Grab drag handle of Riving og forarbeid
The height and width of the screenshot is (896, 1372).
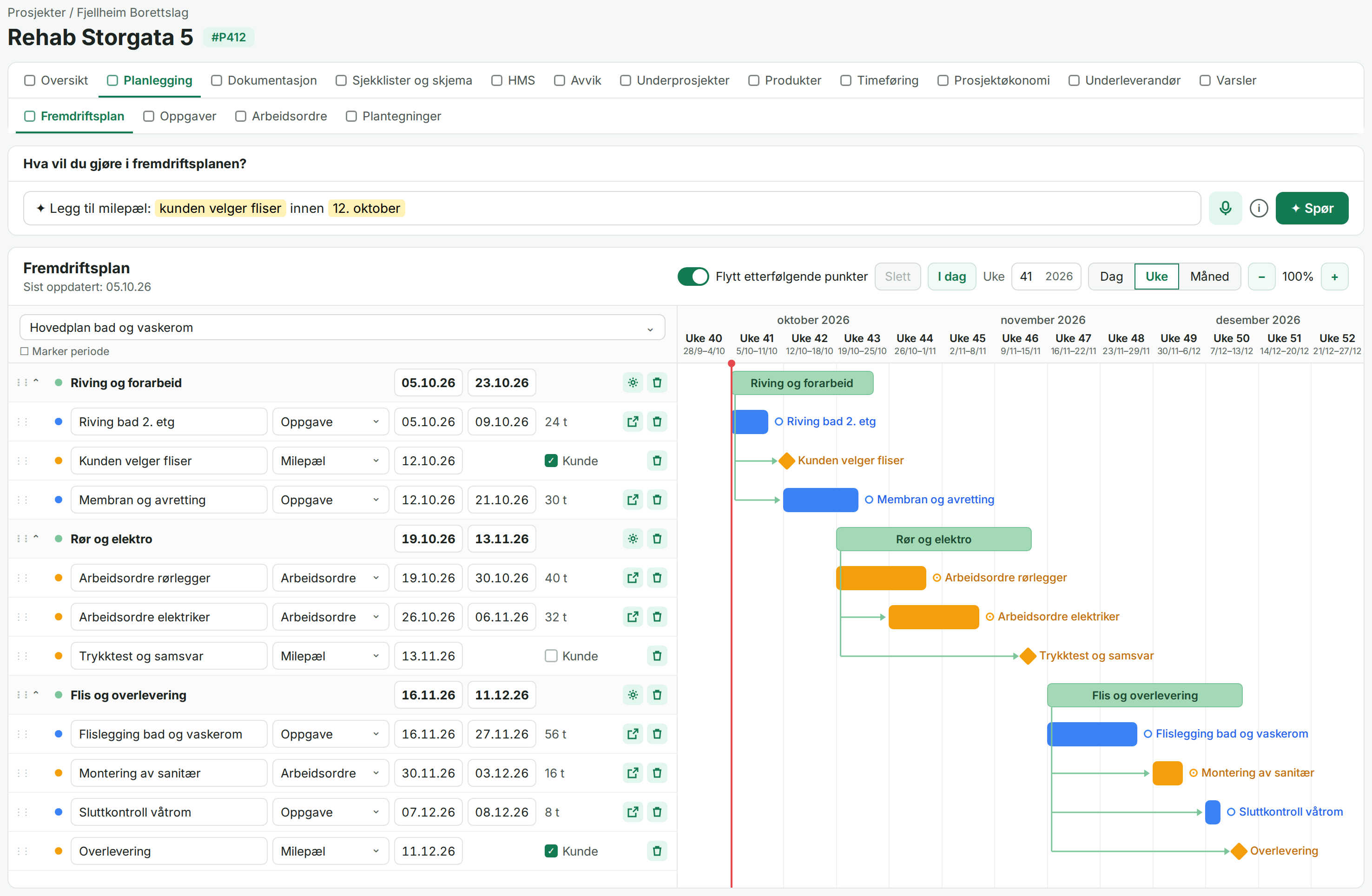pos(22,383)
